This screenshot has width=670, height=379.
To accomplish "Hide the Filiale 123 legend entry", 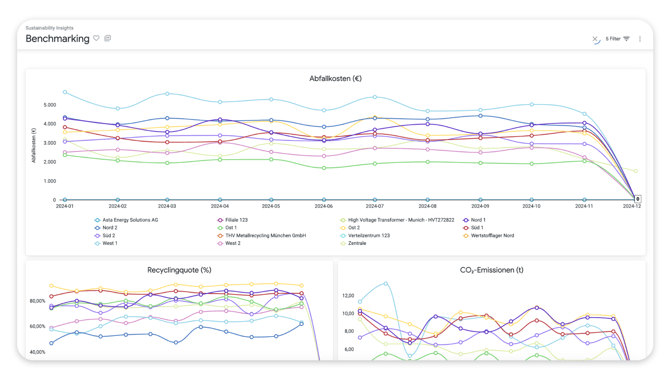I will tap(232, 220).
